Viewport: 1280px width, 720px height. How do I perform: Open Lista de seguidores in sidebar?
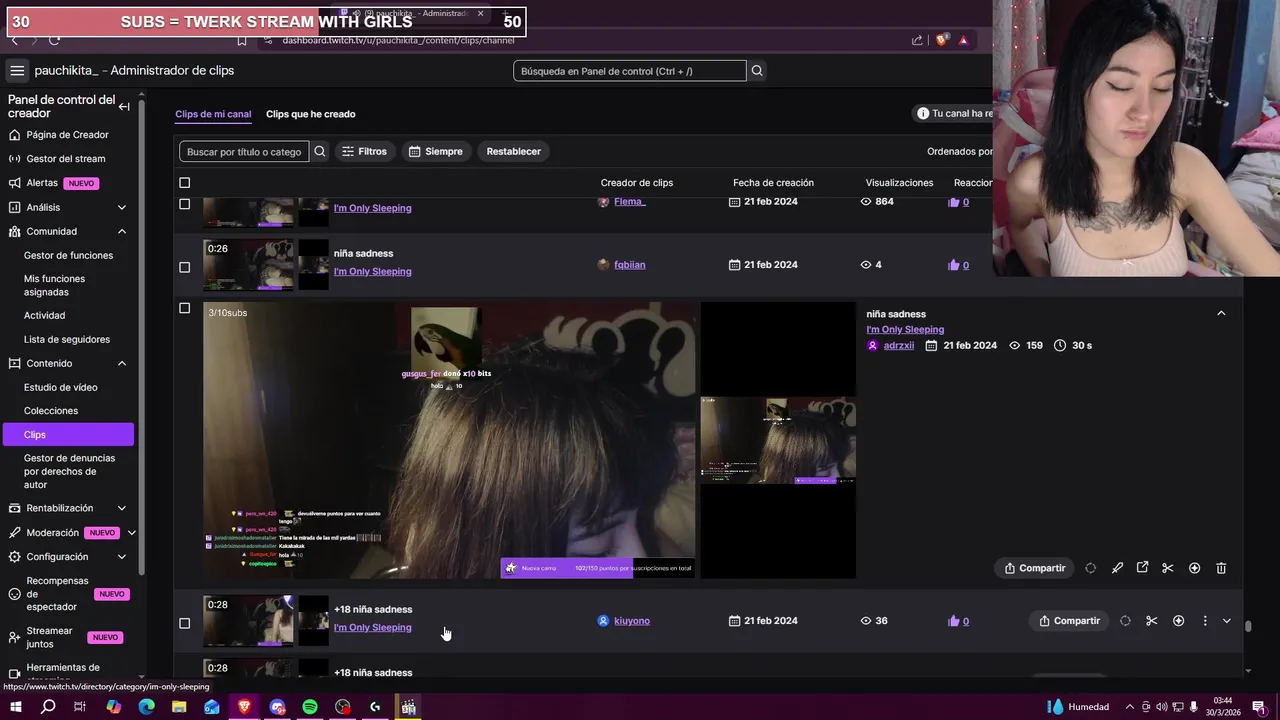[x=67, y=339]
